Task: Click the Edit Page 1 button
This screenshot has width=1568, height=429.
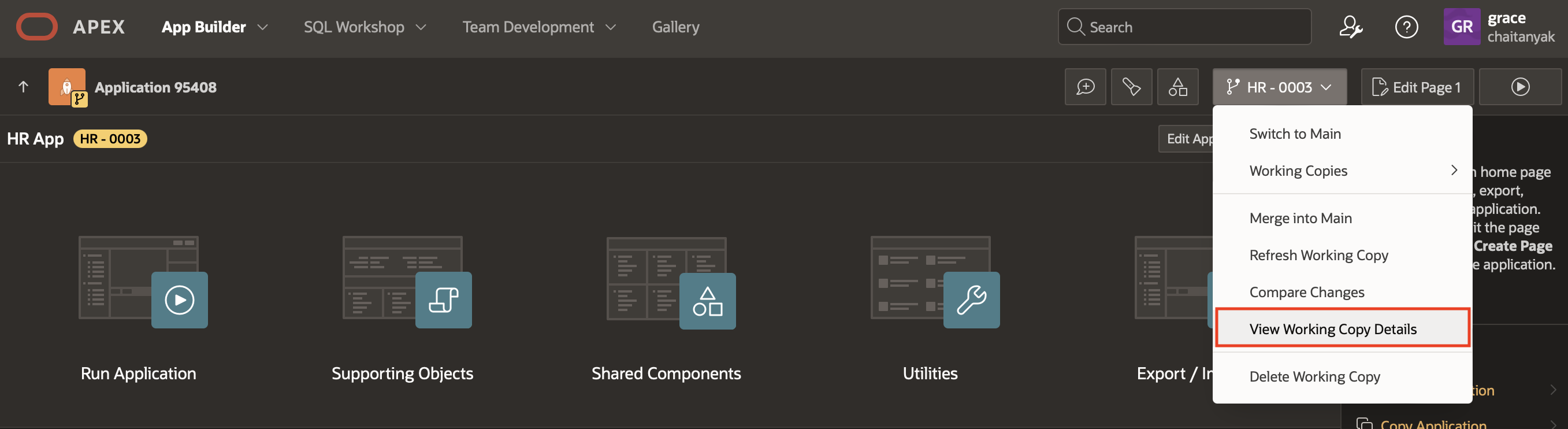Action: click(1417, 87)
